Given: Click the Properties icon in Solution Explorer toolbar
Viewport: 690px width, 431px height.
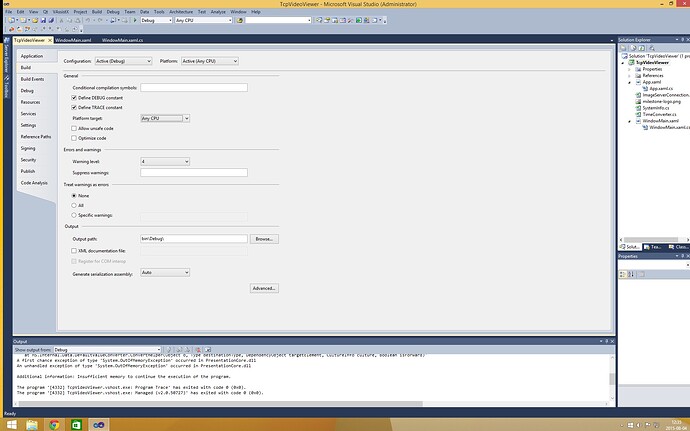Looking at the screenshot, I should [x=623, y=48].
